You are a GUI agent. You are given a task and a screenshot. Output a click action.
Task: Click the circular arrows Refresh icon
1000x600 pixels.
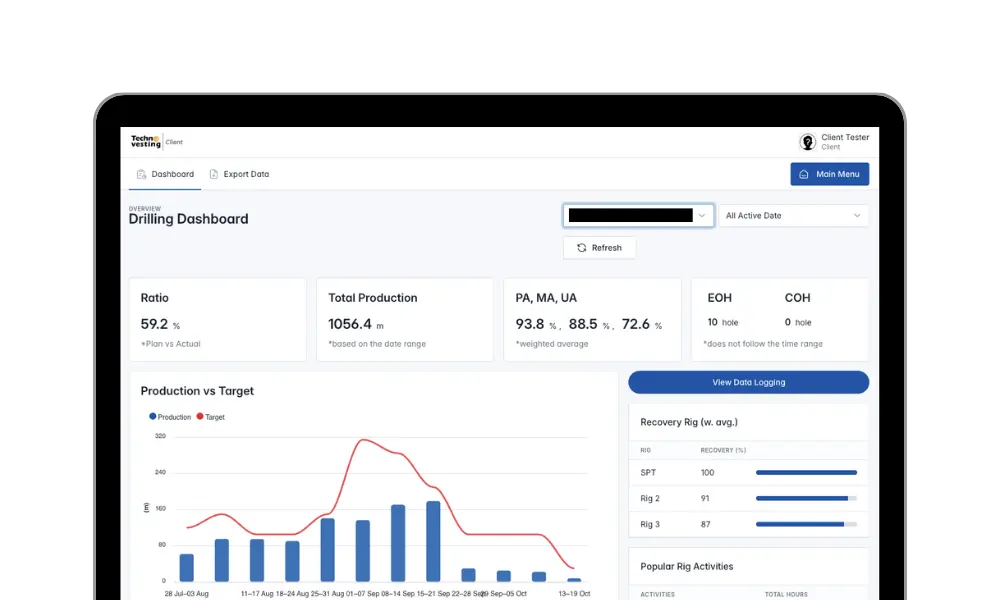point(582,248)
